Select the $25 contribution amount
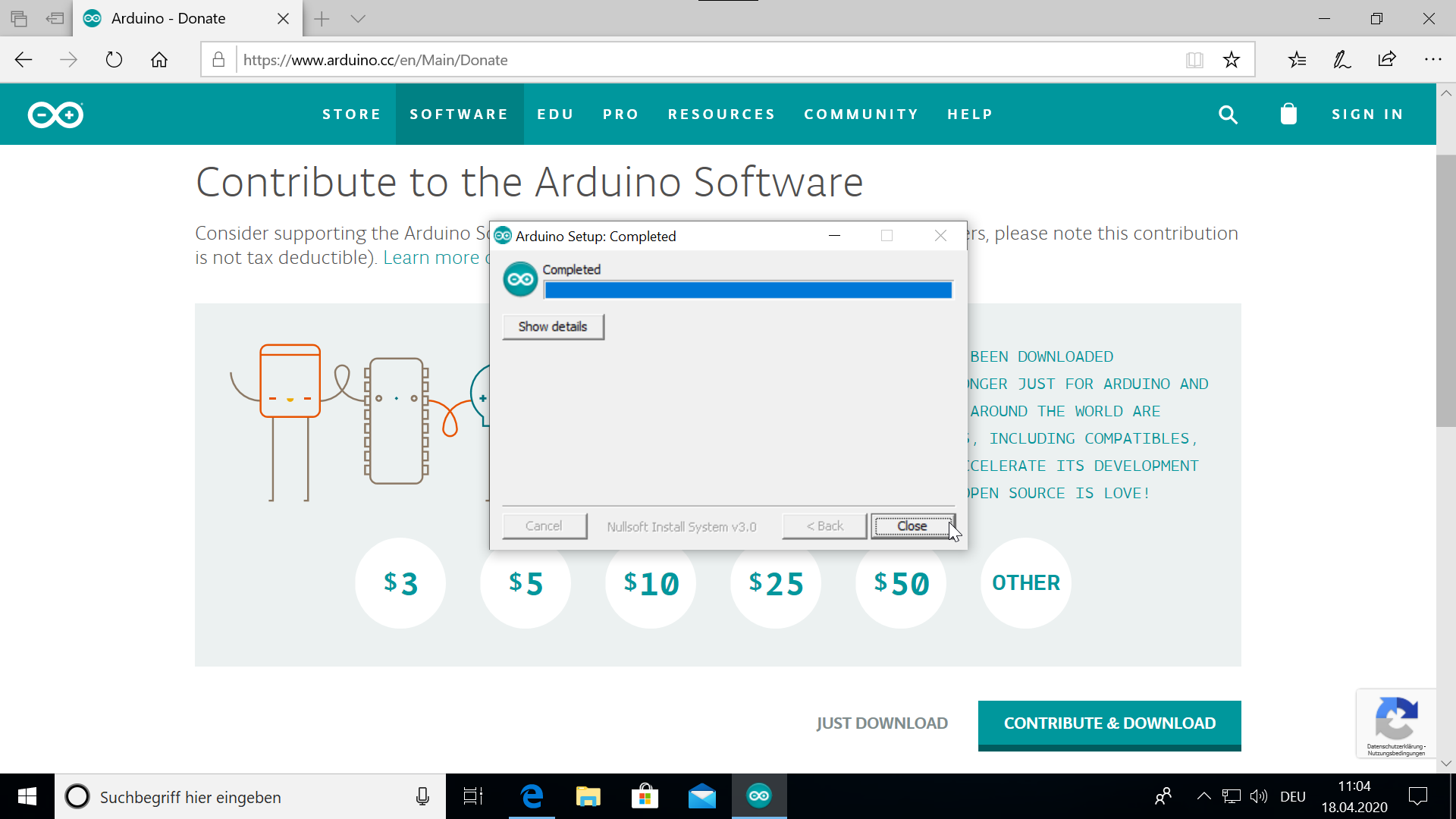 point(776,583)
